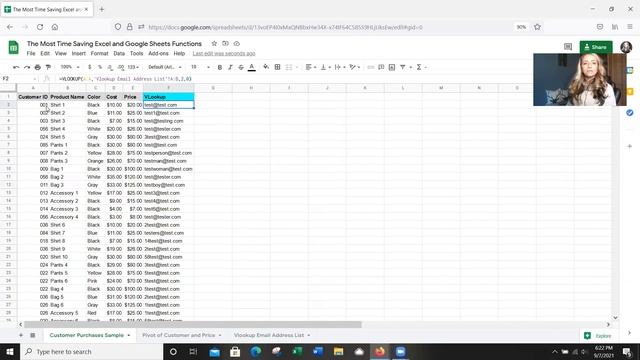Click the Explore button
The image size is (640, 360).
click(598, 336)
